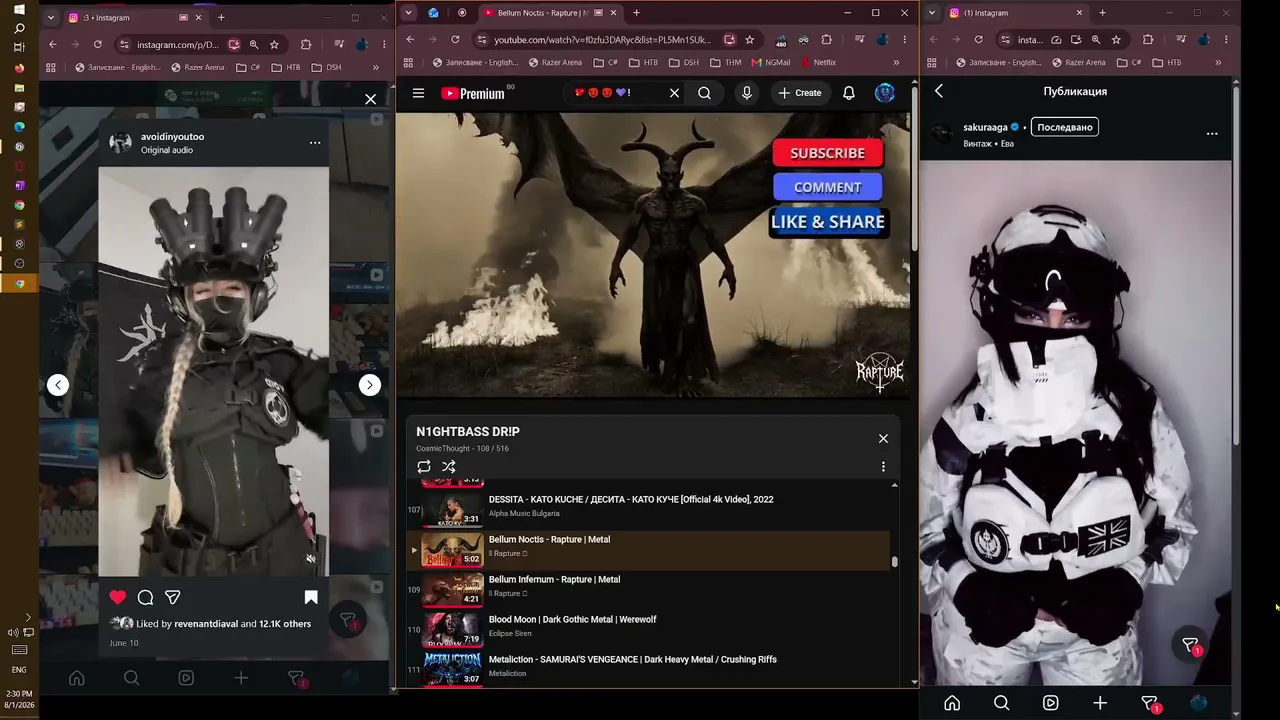Close the Instagram post overlay with the X

(371, 99)
